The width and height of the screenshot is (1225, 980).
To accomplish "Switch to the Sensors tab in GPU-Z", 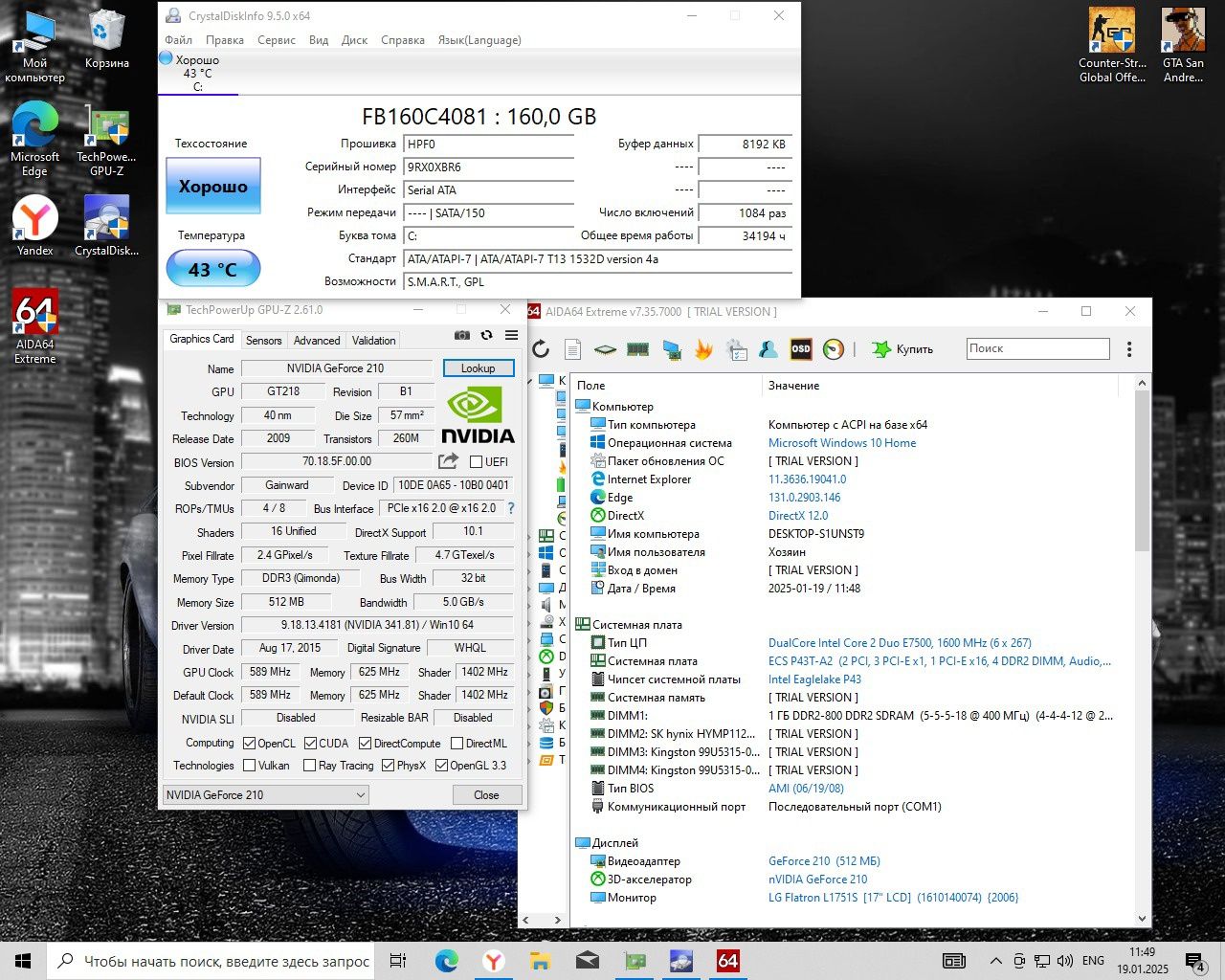I will pos(264,341).
